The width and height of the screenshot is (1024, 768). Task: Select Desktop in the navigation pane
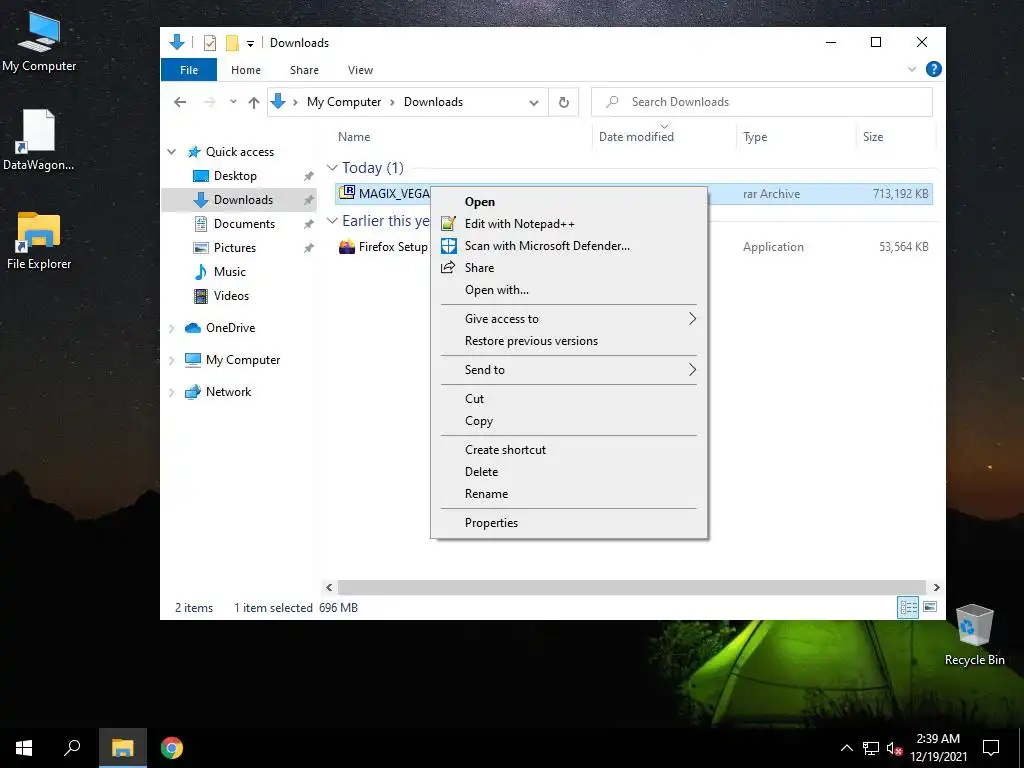[x=235, y=176]
